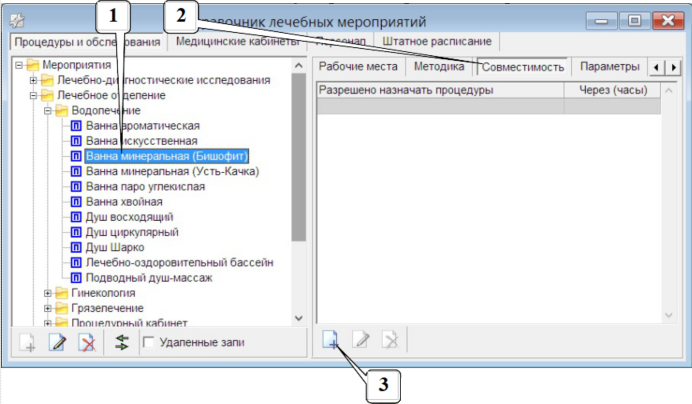Image resolution: width=692 pixels, height=404 pixels.
Task: Select "Душ Шарко" in the tree
Action: click(x=116, y=247)
